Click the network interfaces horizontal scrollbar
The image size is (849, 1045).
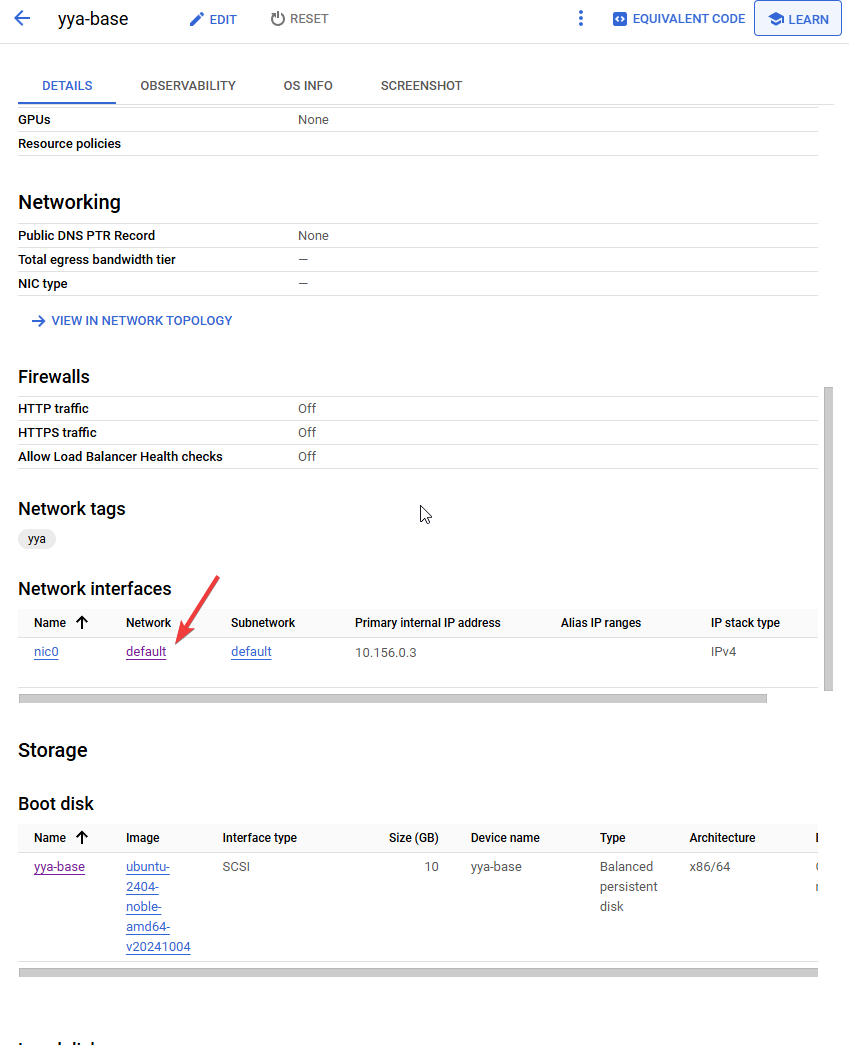point(392,698)
